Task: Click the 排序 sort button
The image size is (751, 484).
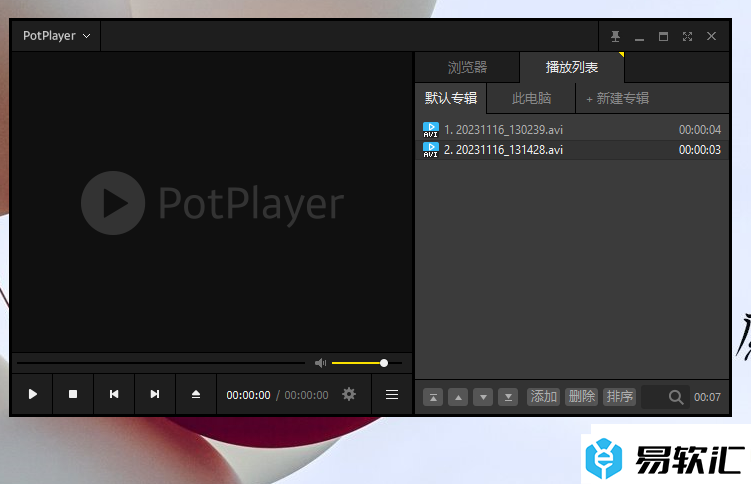Action: pyautogui.click(x=620, y=397)
